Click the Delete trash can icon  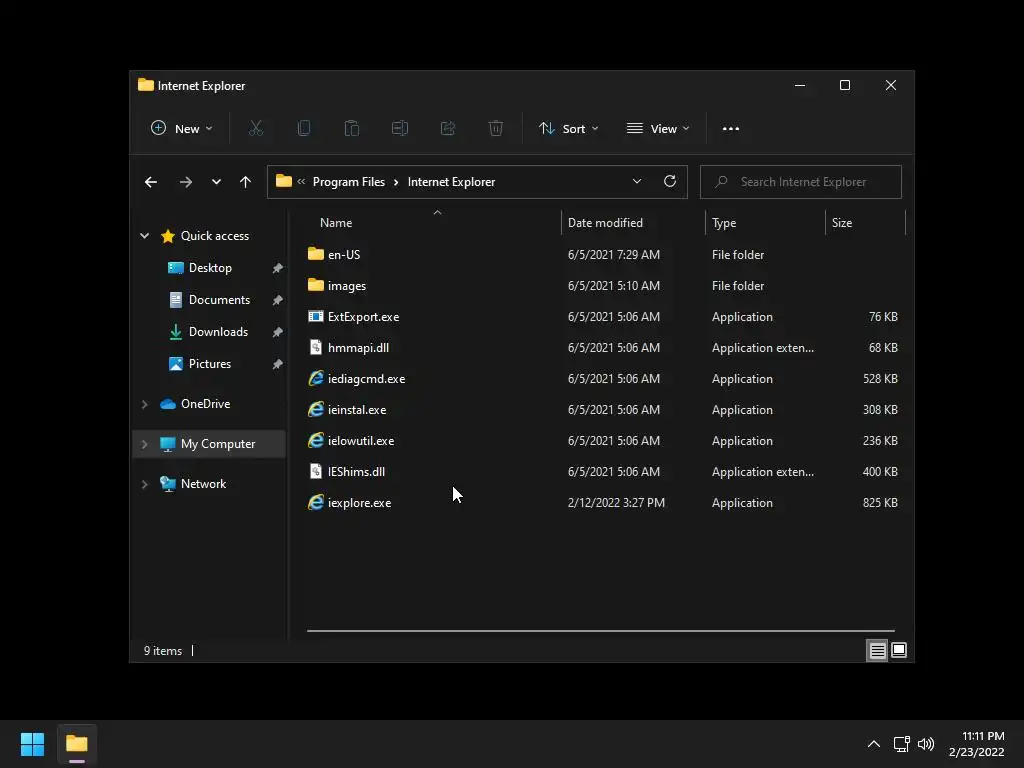point(496,129)
